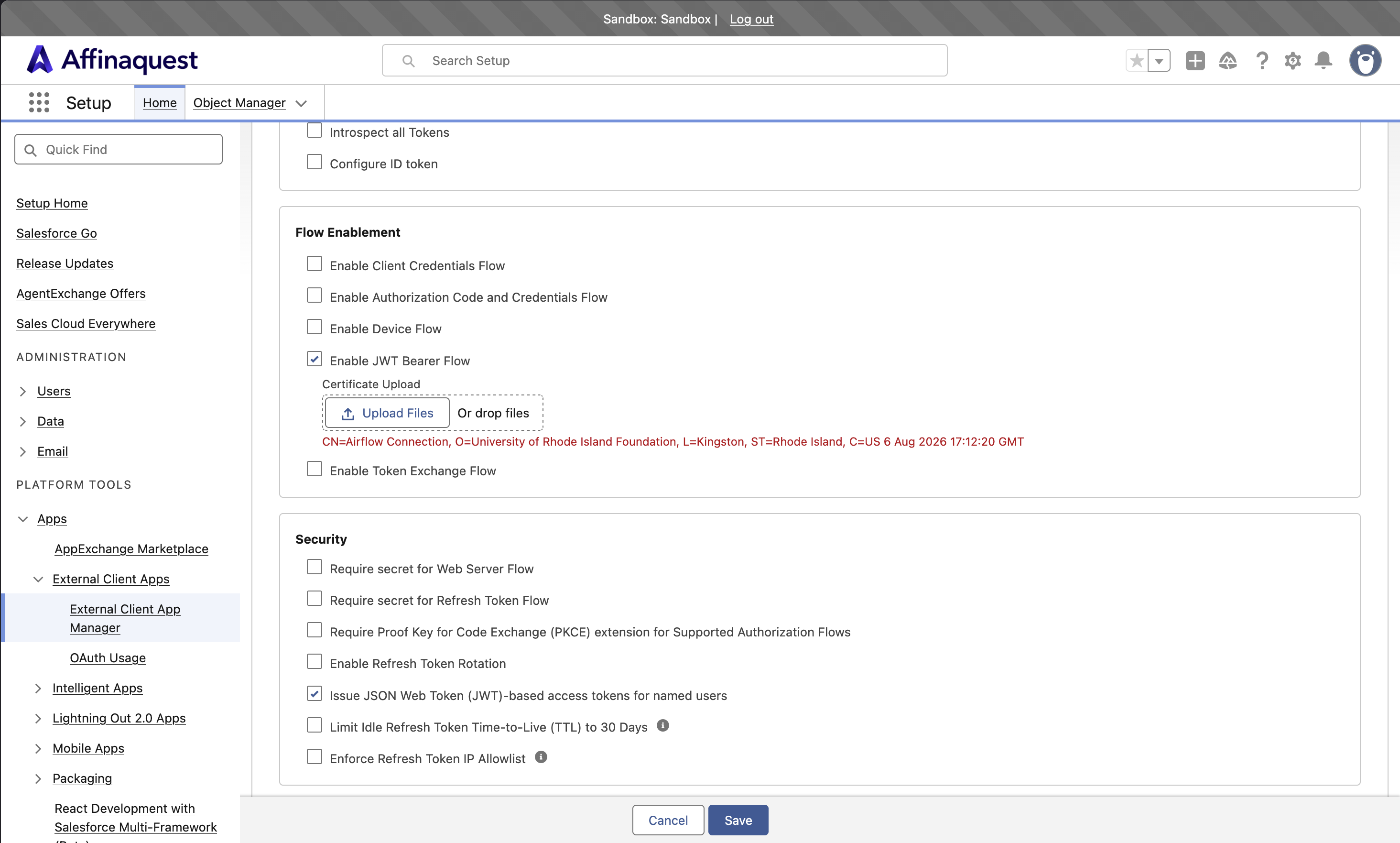Open the App Launcher dots grid
Viewport: 1400px width, 843px height.
coord(39,103)
